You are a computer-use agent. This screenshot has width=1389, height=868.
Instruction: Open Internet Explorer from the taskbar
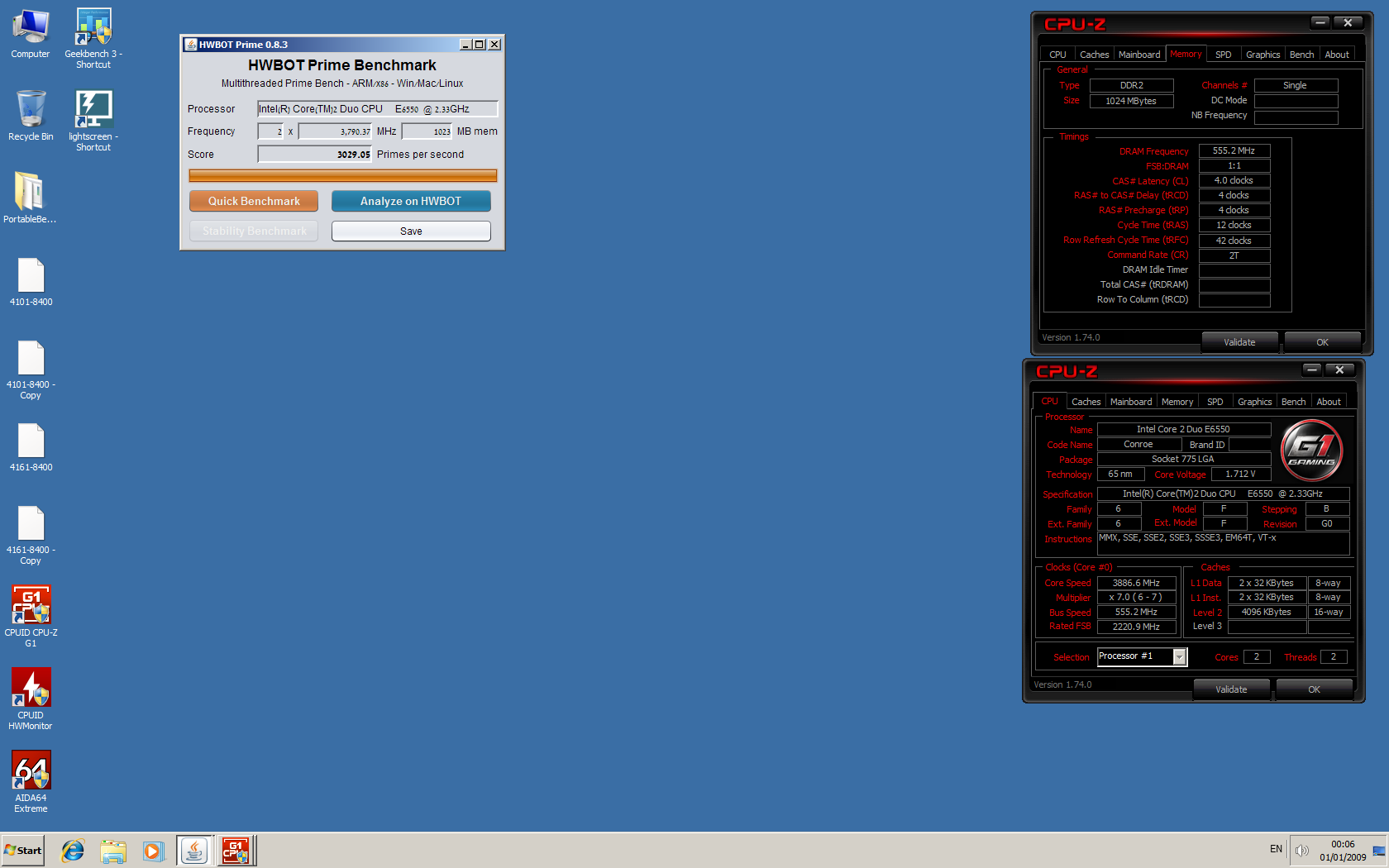pyautogui.click(x=73, y=851)
